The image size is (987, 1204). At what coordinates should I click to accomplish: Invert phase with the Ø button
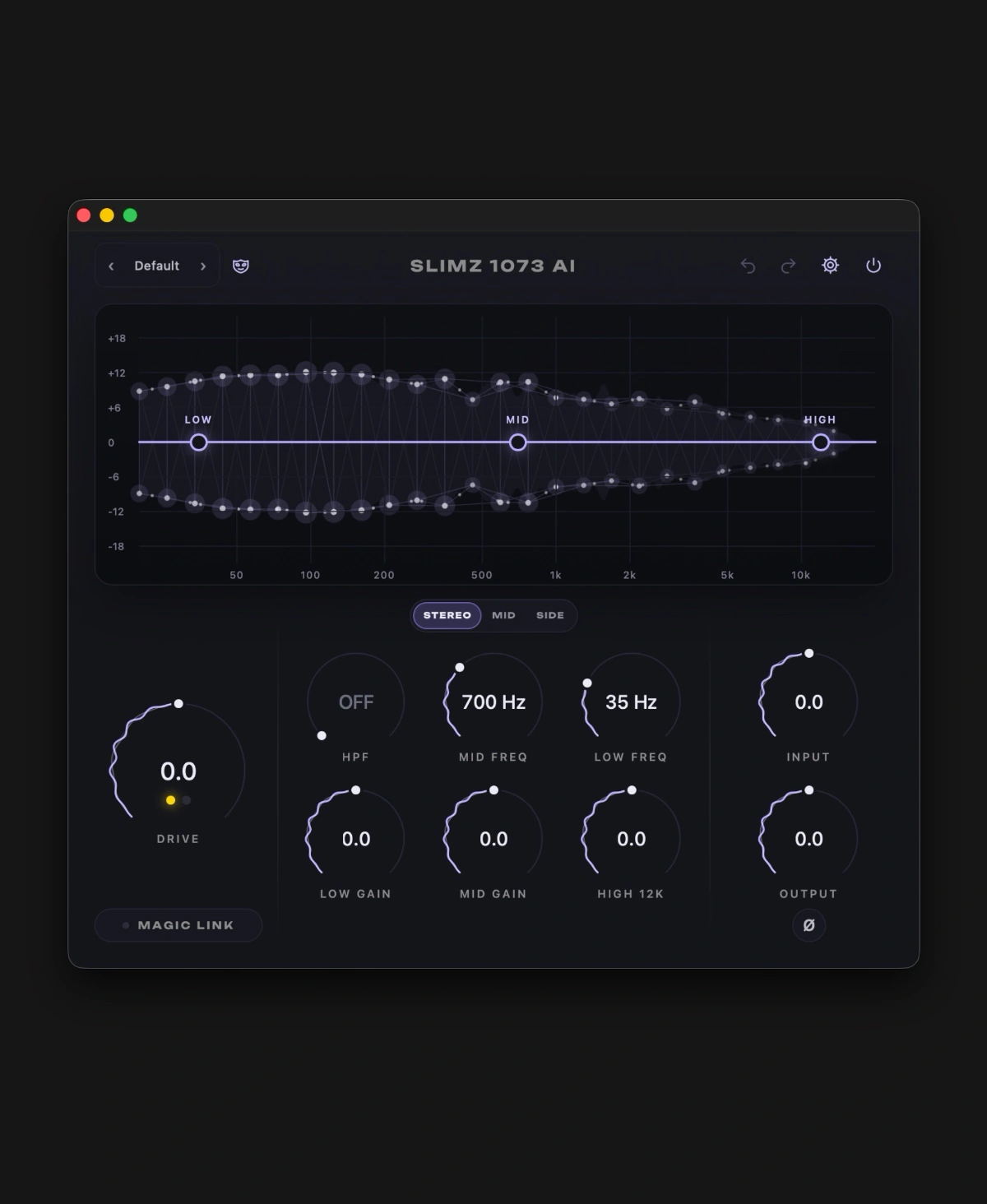[809, 925]
